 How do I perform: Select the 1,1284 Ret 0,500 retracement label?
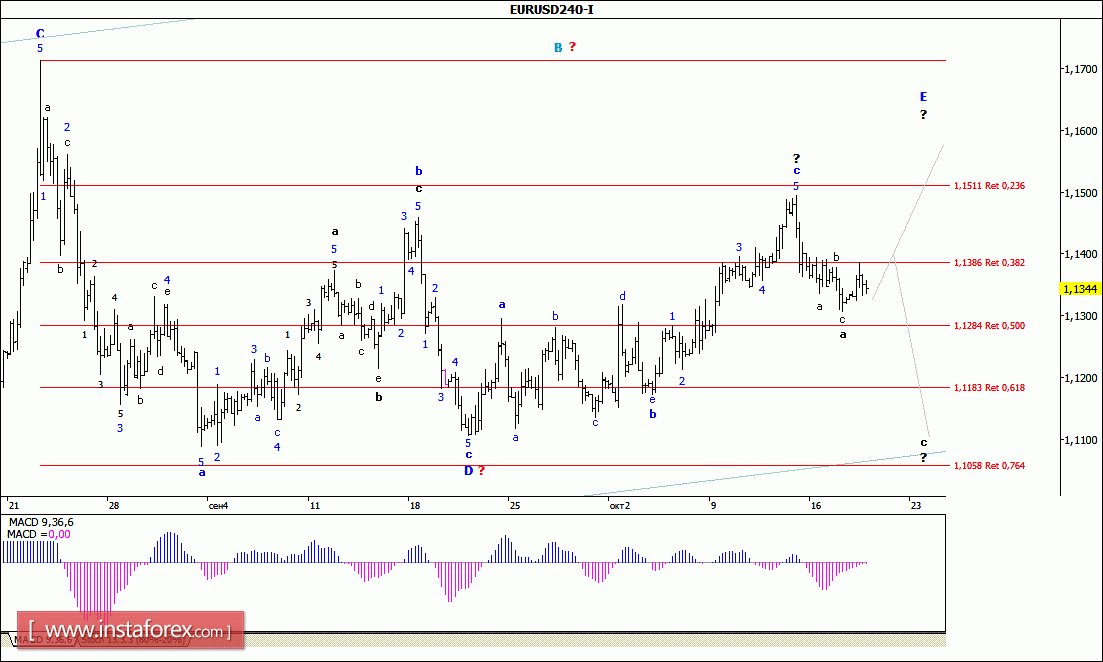[x=989, y=325]
